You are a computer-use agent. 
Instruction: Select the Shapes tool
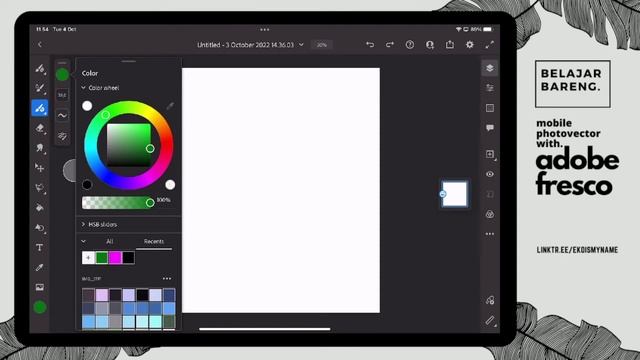40,228
